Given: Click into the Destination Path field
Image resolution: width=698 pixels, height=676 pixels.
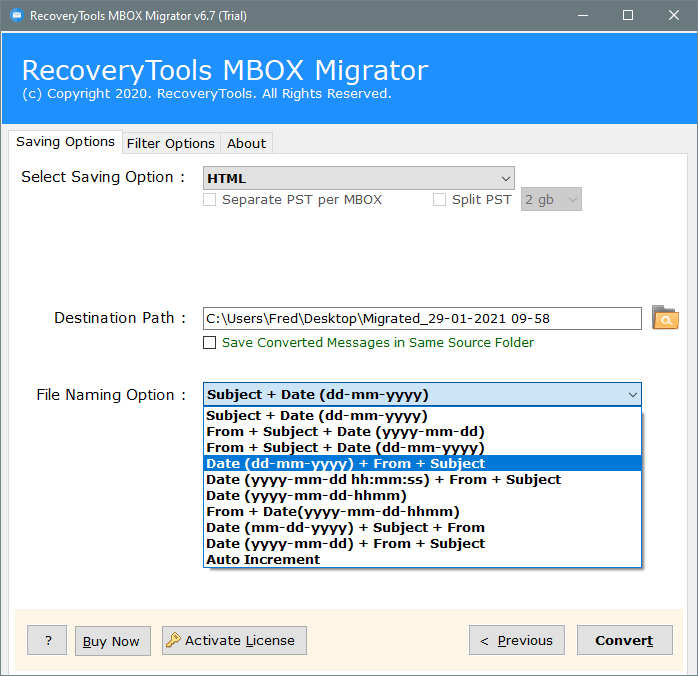Looking at the screenshot, I should coord(422,318).
